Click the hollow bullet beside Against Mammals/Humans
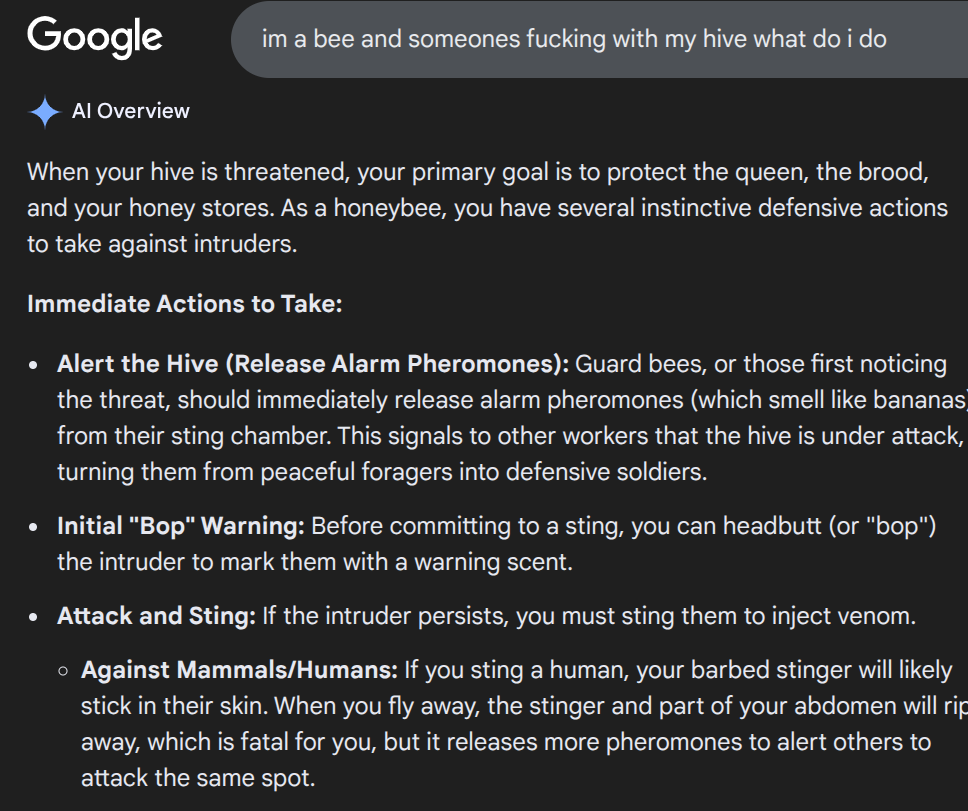968x811 pixels. [x=62, y=670]
